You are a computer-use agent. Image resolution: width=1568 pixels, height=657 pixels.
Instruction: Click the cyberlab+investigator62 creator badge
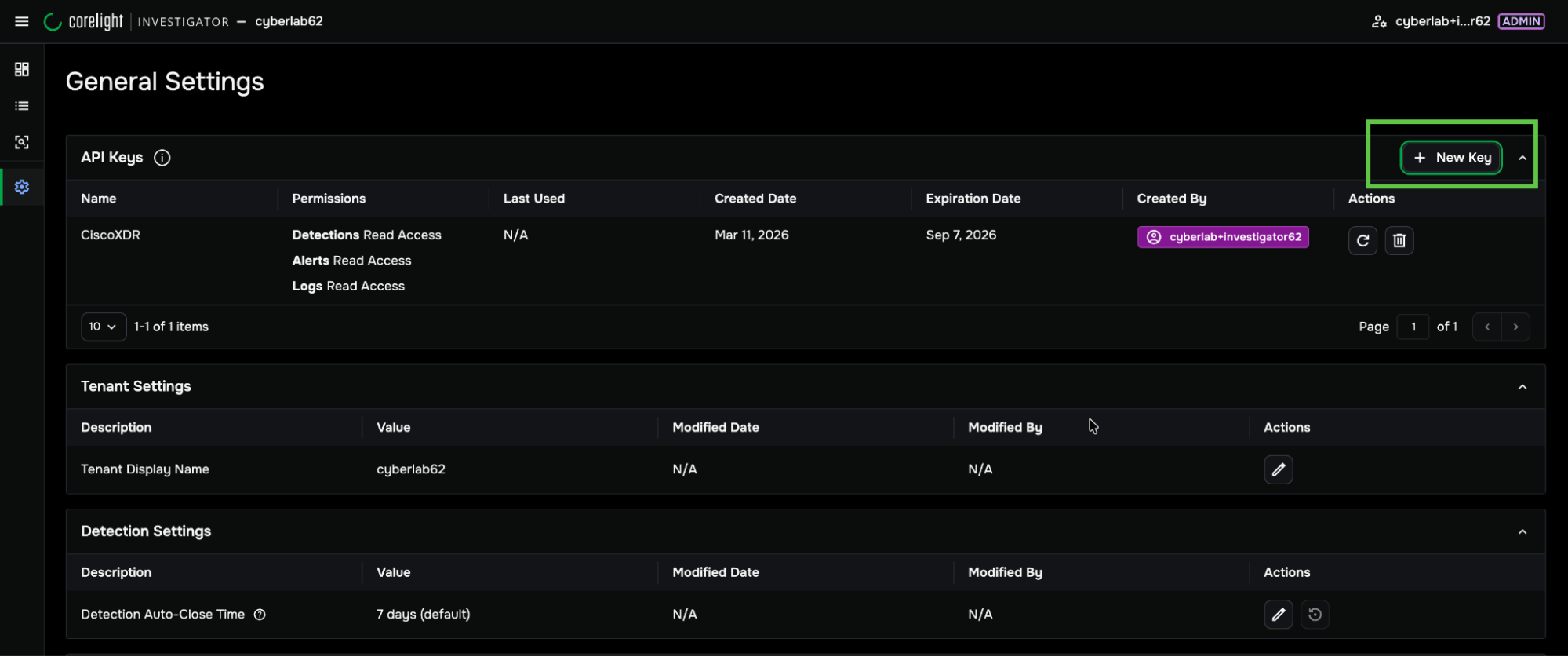click(x=1222, y=237)
